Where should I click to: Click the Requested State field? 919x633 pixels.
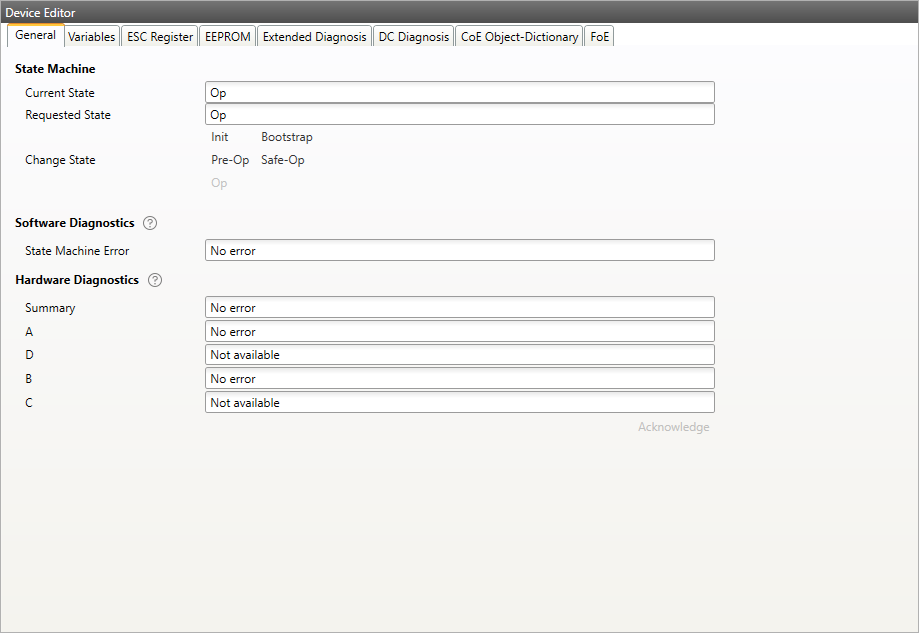pos(459,115)
